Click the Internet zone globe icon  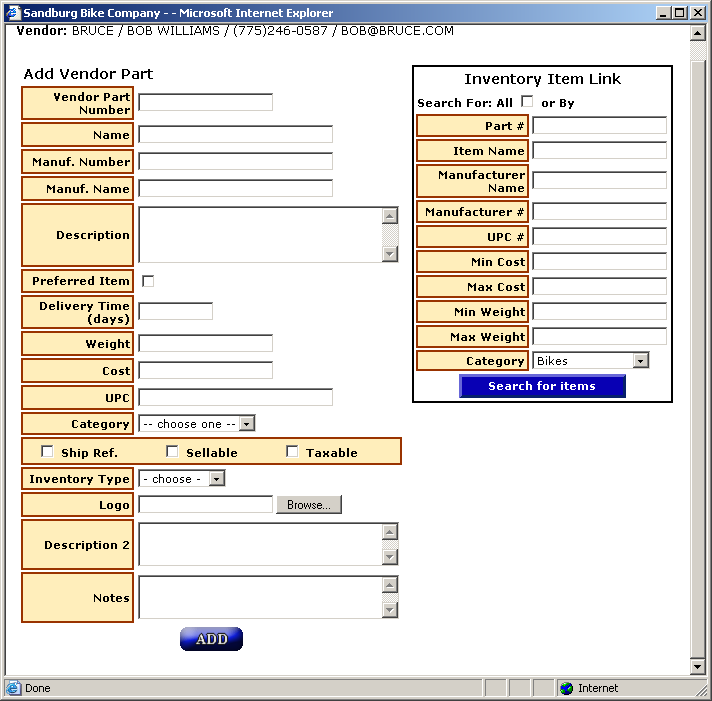coord(567,688)
